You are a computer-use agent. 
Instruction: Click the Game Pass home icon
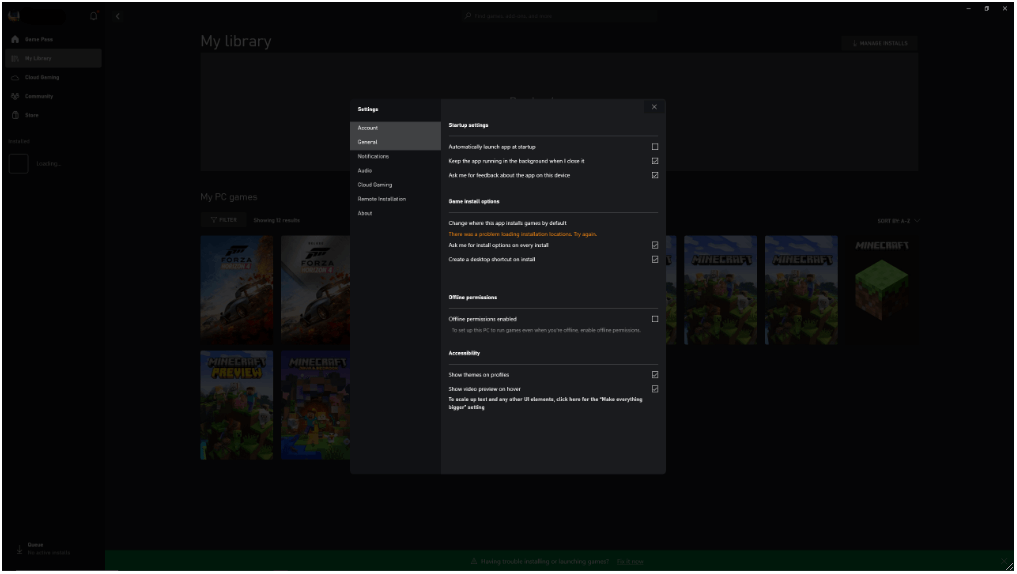tap(15, 40)
